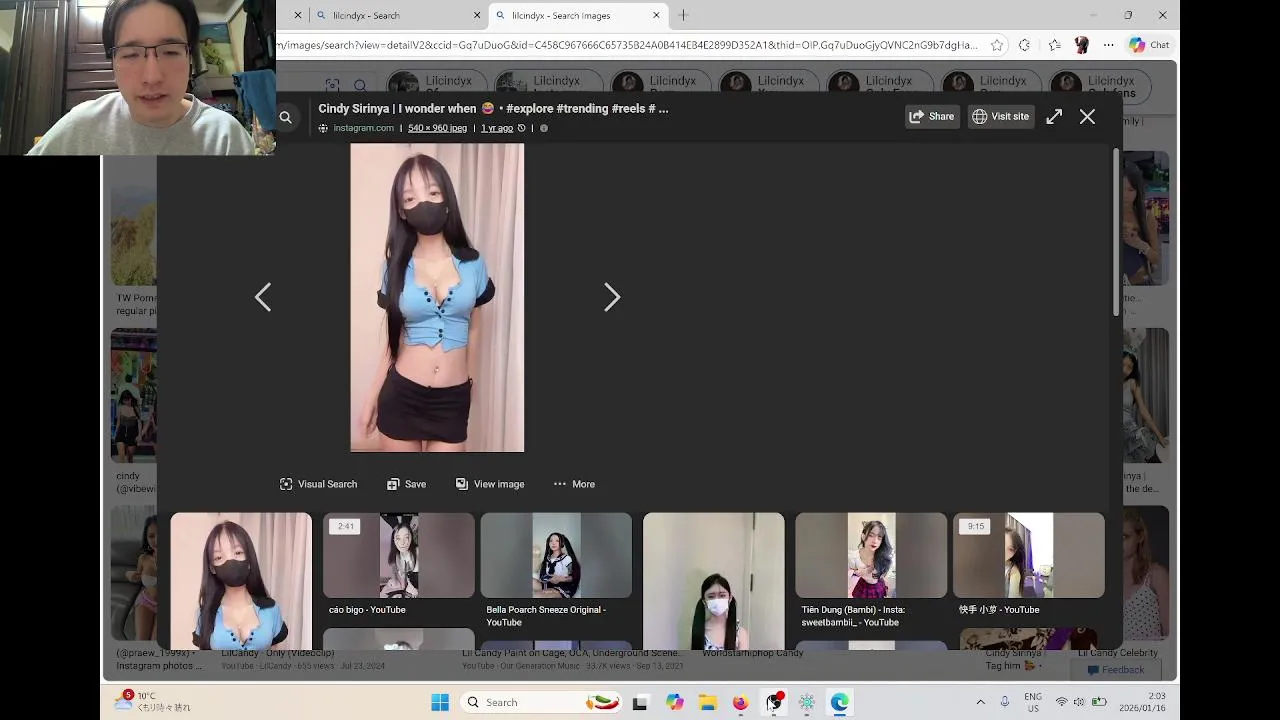Click the Share button in image viewer
The height and width of the screenshot is (720, 1280).
[x=931, y=117]
